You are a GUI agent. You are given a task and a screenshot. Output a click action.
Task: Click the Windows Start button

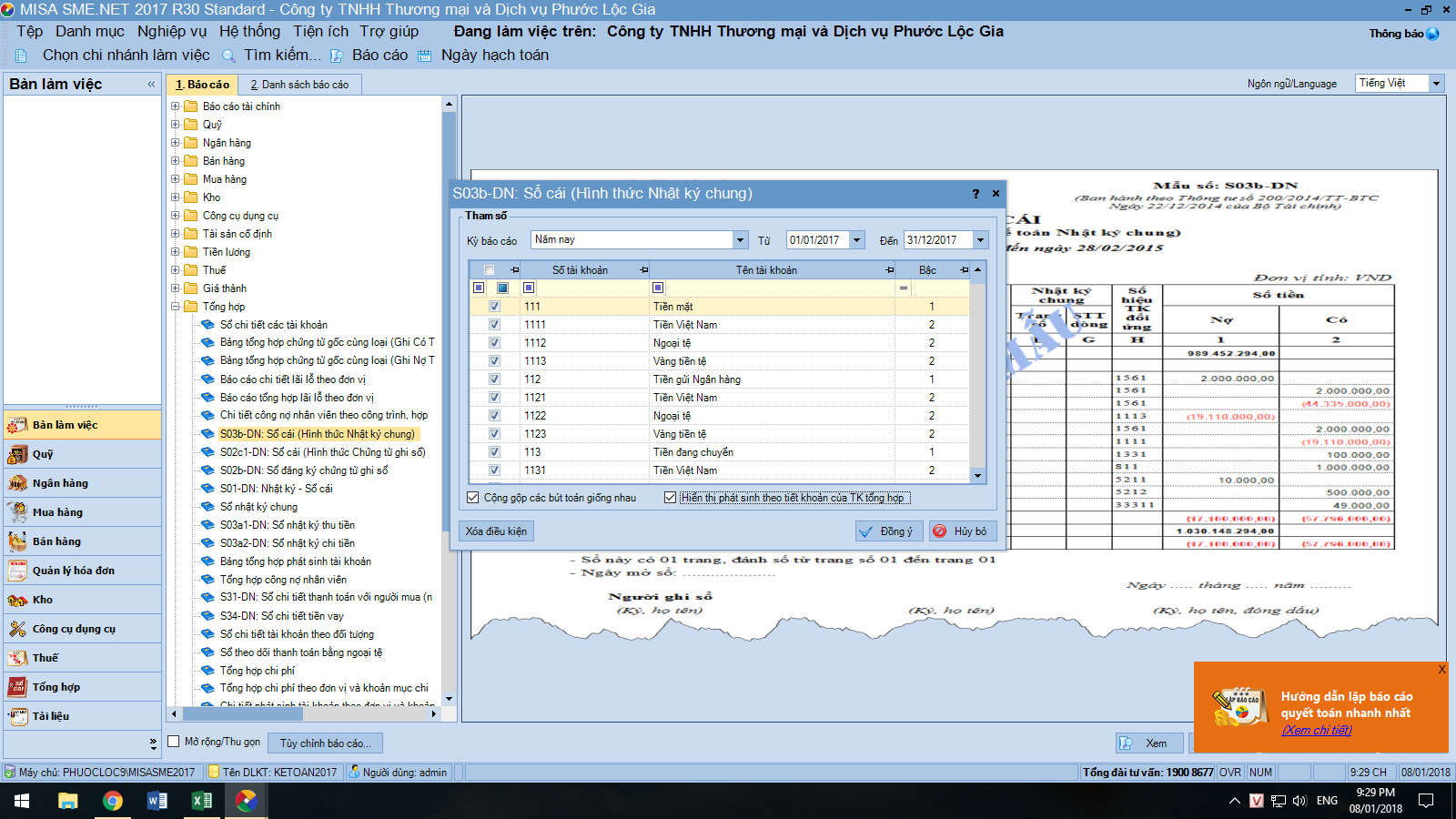(22, 801)
